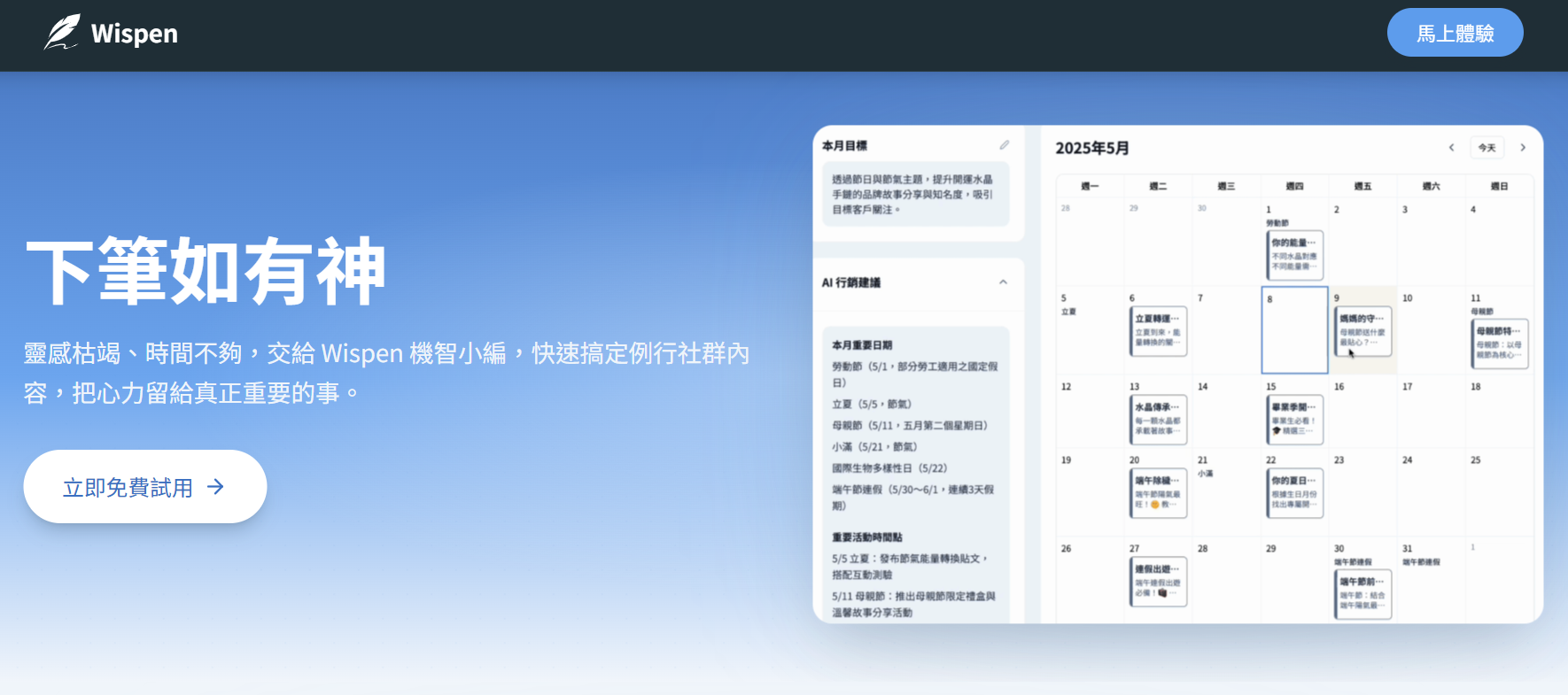
Task: Click the Wispen brand name text
Action: (x=135, y=34)
